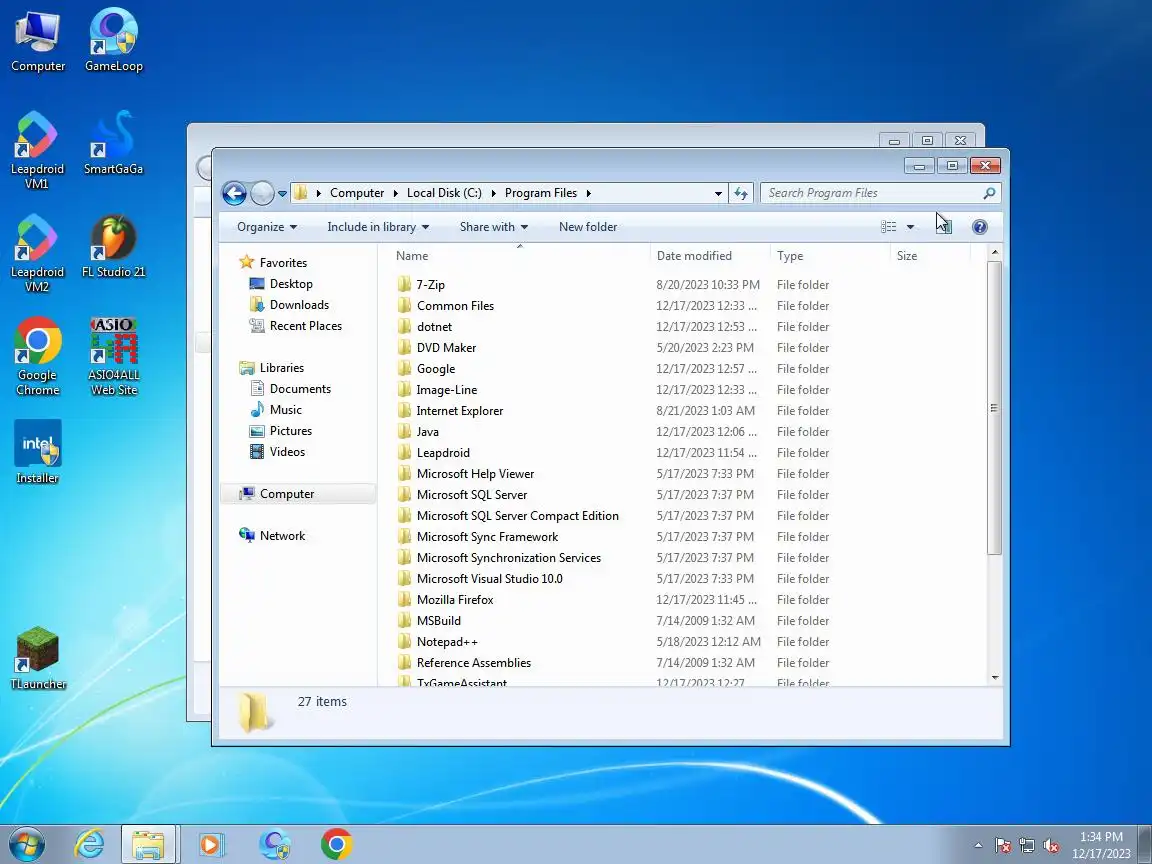Open ASIO4ALL Web Site shortcut
The width and height of the screenshot is (1152, 864).
tap(113, 356)
